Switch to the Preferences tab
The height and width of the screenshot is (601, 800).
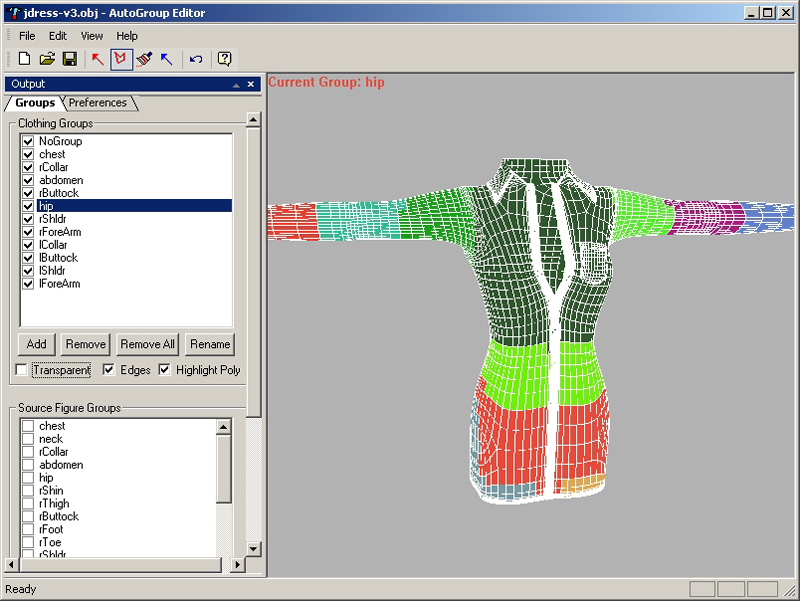[98, 103]
